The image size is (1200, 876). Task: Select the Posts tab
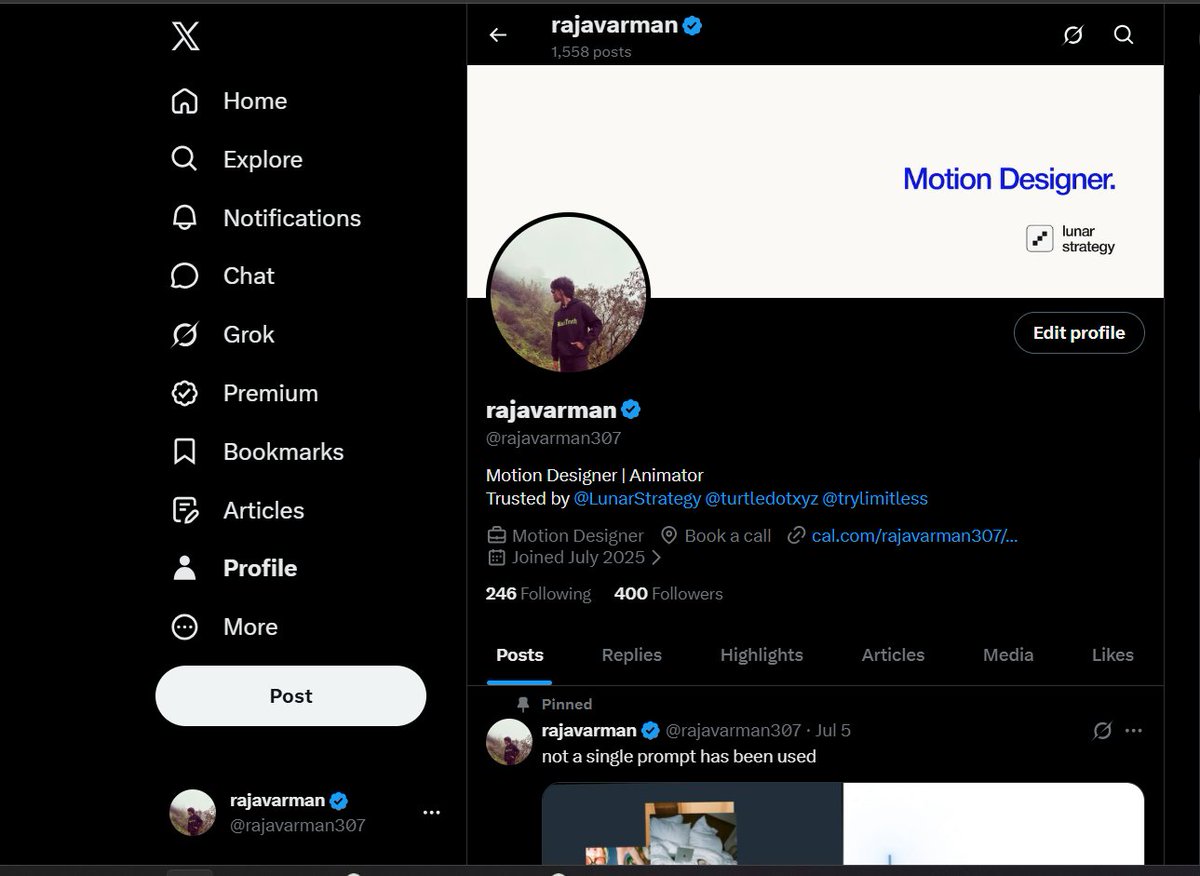(x=520, y=655)
